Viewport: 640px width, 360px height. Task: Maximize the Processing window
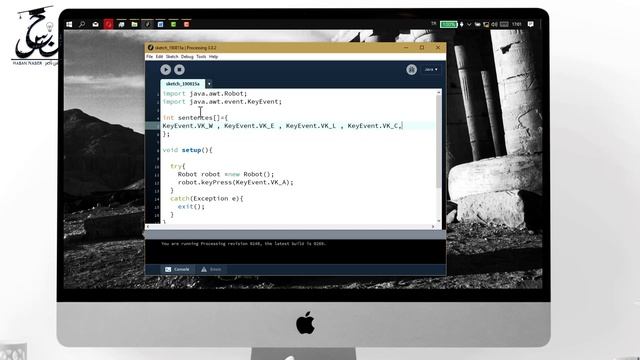coord(422,48)
